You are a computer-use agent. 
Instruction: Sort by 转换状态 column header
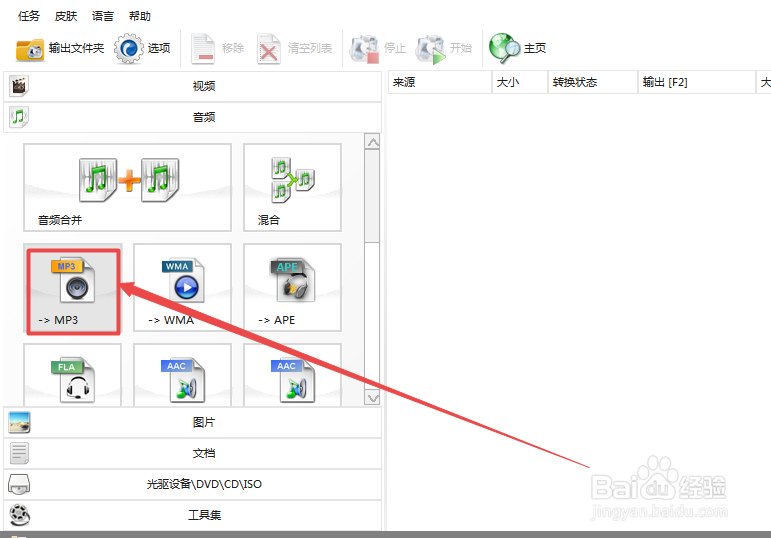point(593,82)
